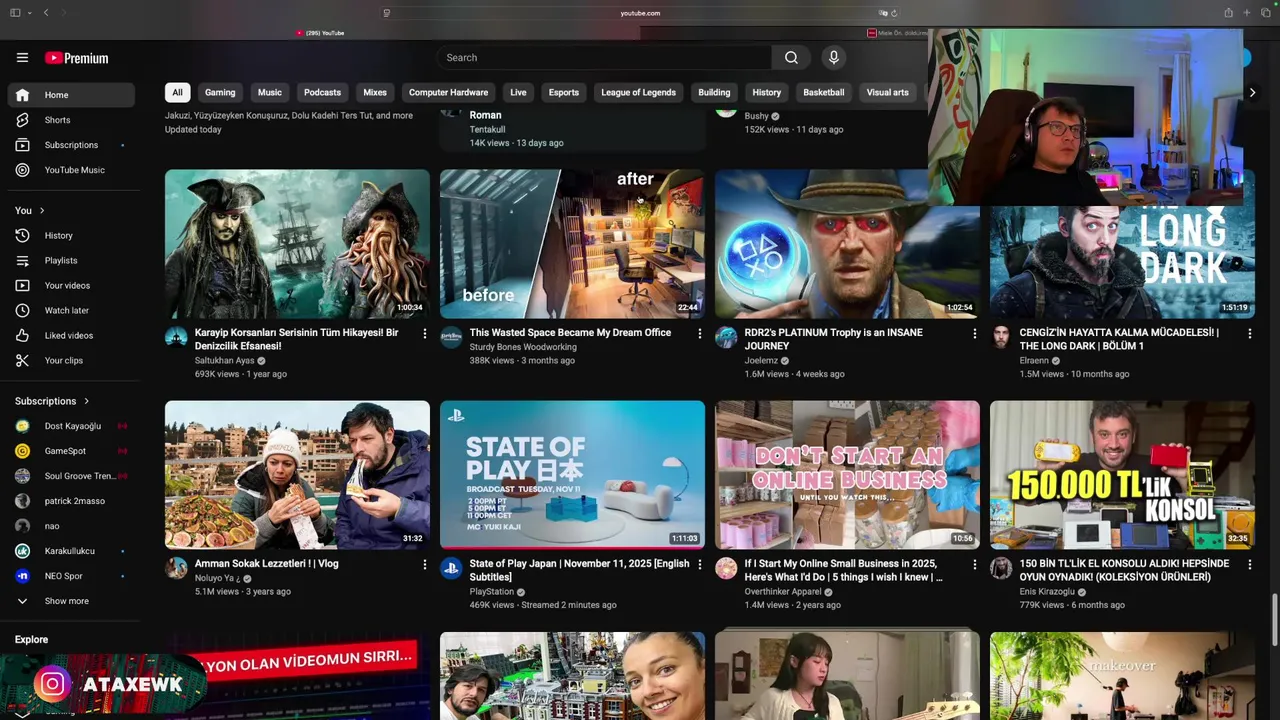The height and width of the screenshot is (720, 1280).
Task: Switch to the (295) YouTube browser tab
Action: [320, 33]
